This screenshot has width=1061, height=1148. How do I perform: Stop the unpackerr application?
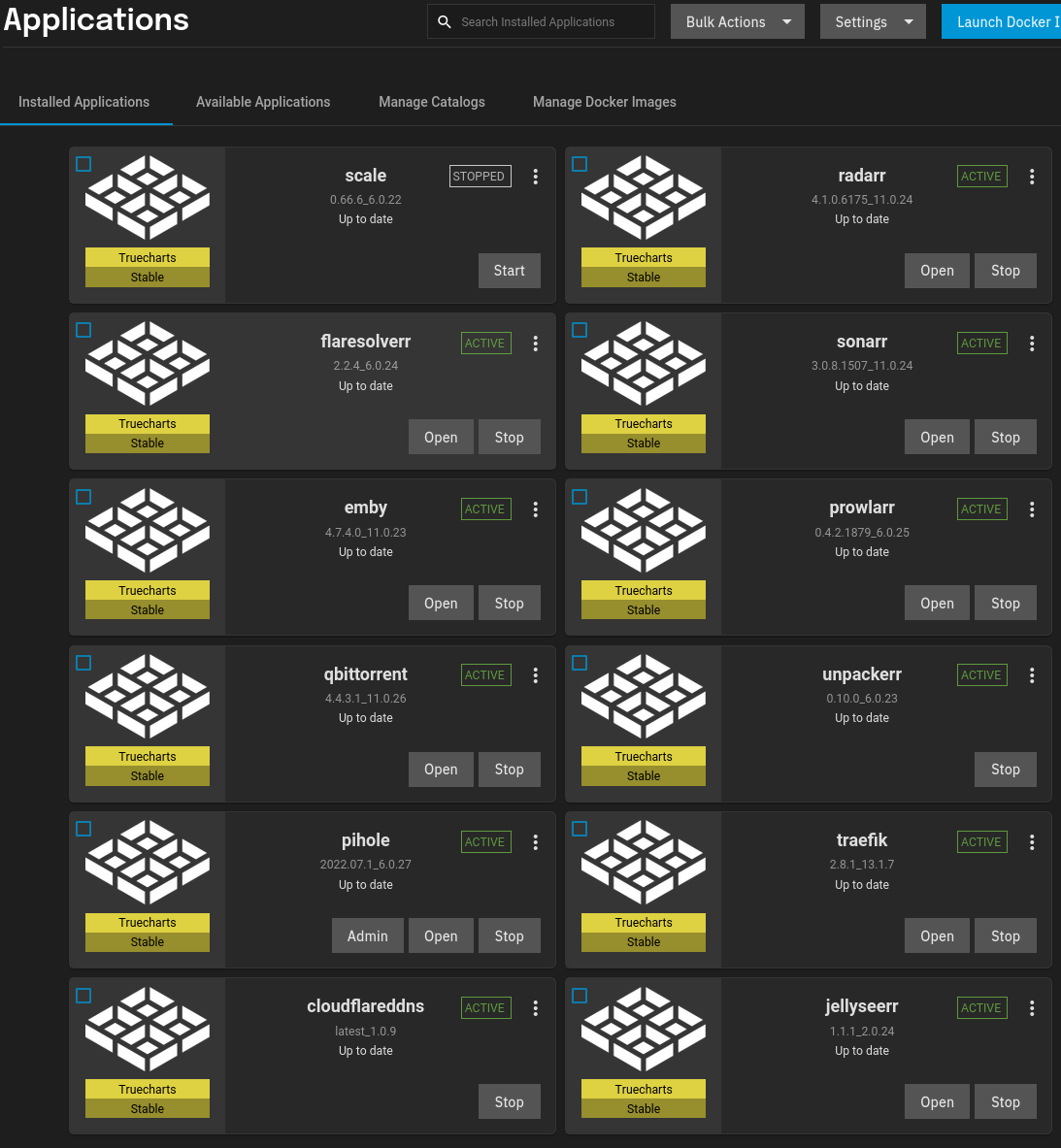(x=1006, y=770)
